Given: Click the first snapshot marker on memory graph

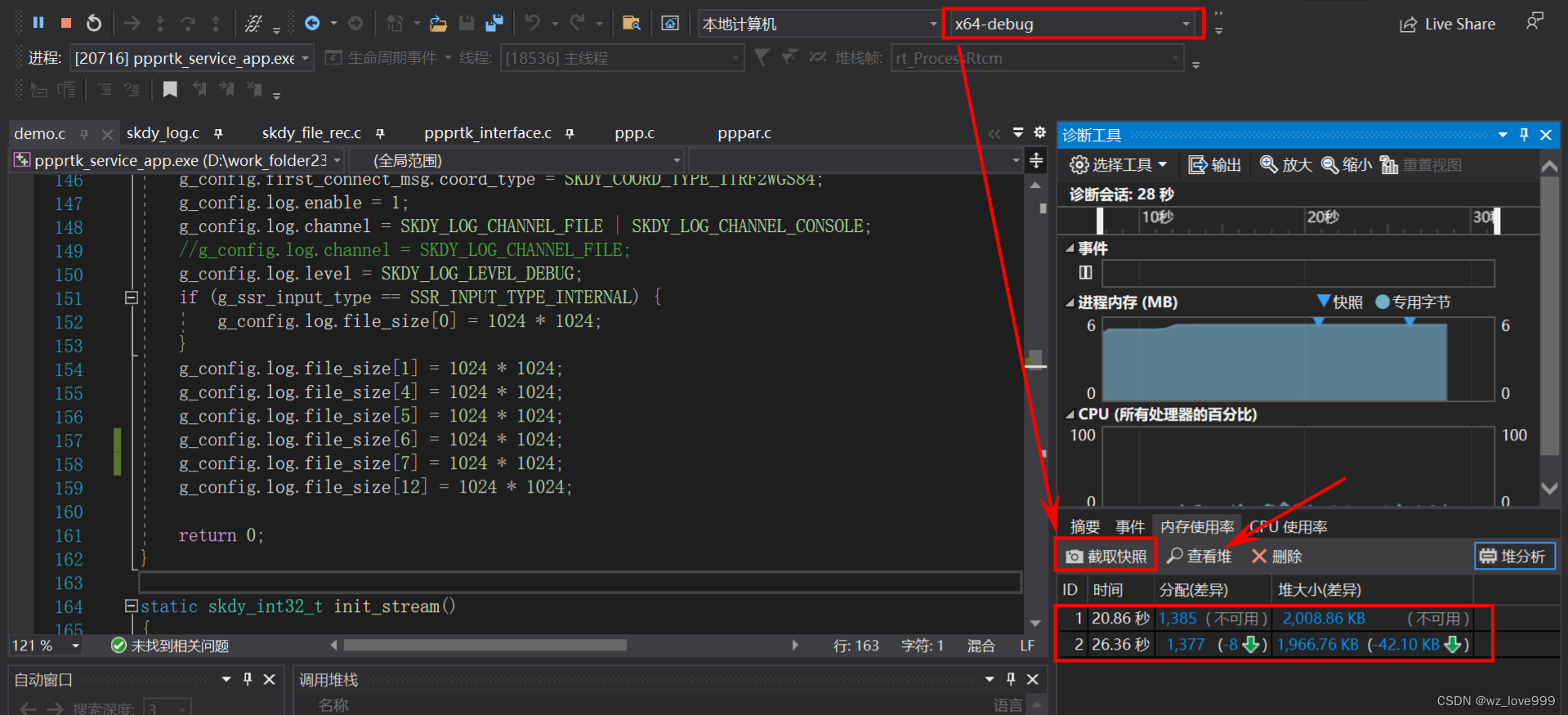Looking at the screenshot, I should pos(1319,322).
